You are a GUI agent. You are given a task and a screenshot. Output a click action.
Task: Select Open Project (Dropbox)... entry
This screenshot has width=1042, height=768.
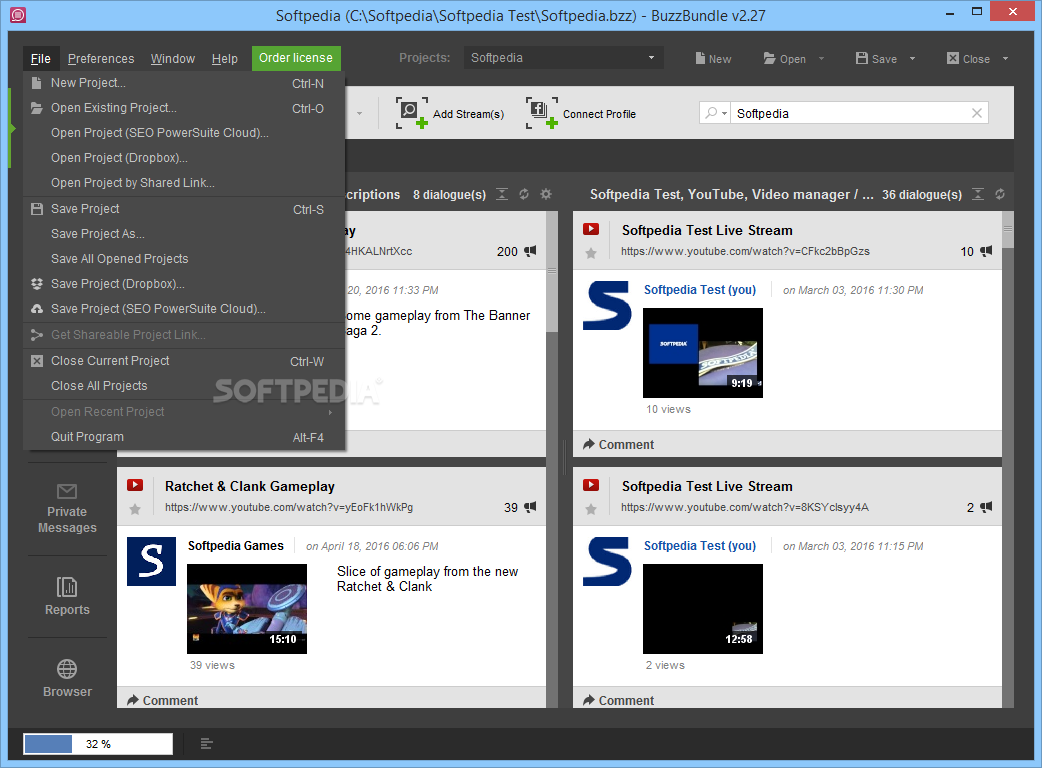184,158
